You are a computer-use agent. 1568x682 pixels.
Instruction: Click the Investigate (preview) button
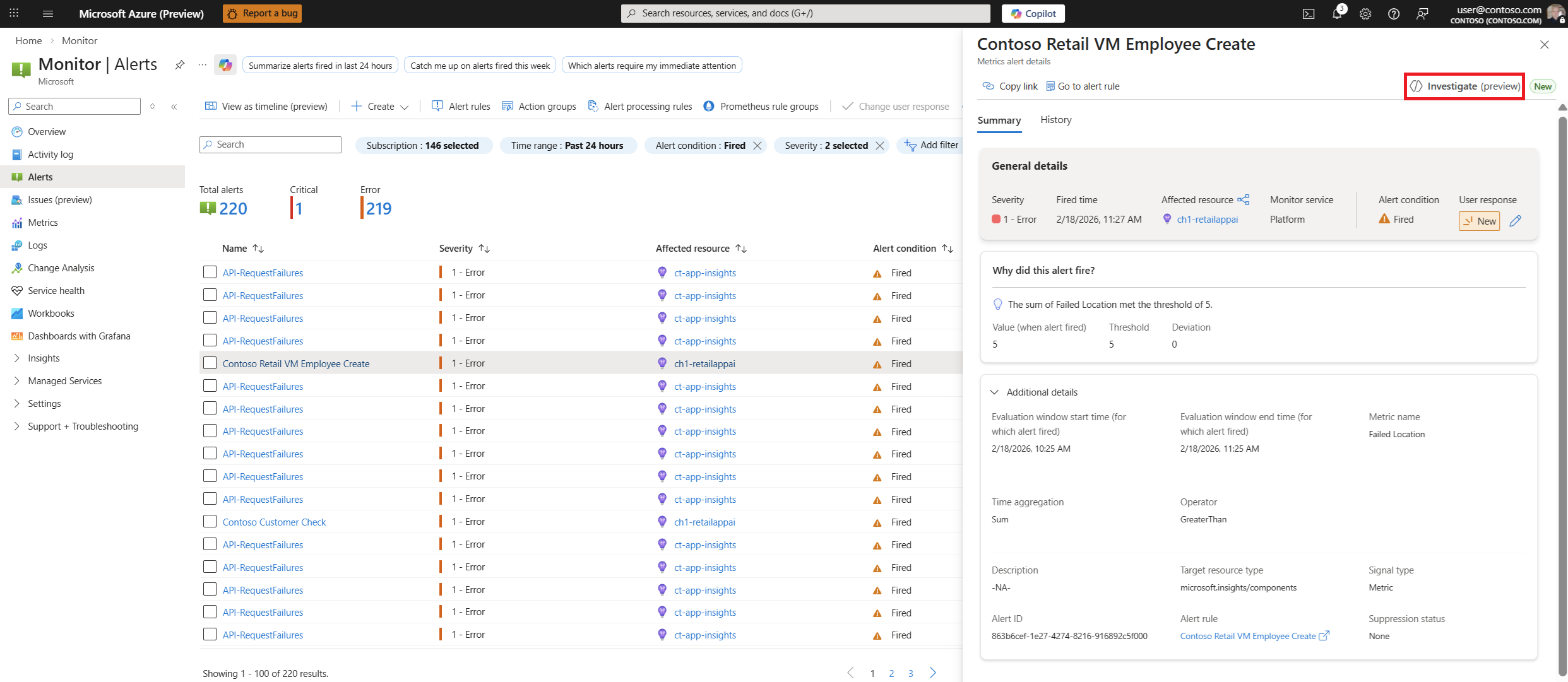tap(1464, 86)
